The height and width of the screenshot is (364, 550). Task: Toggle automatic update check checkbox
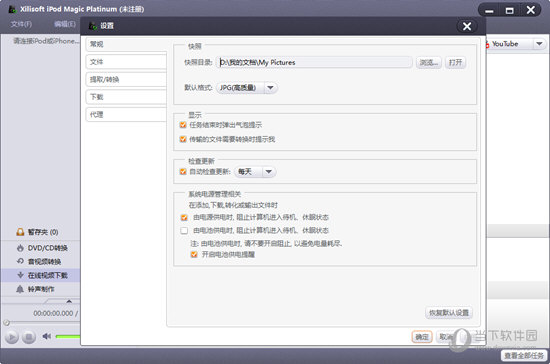tap(183, 171)
